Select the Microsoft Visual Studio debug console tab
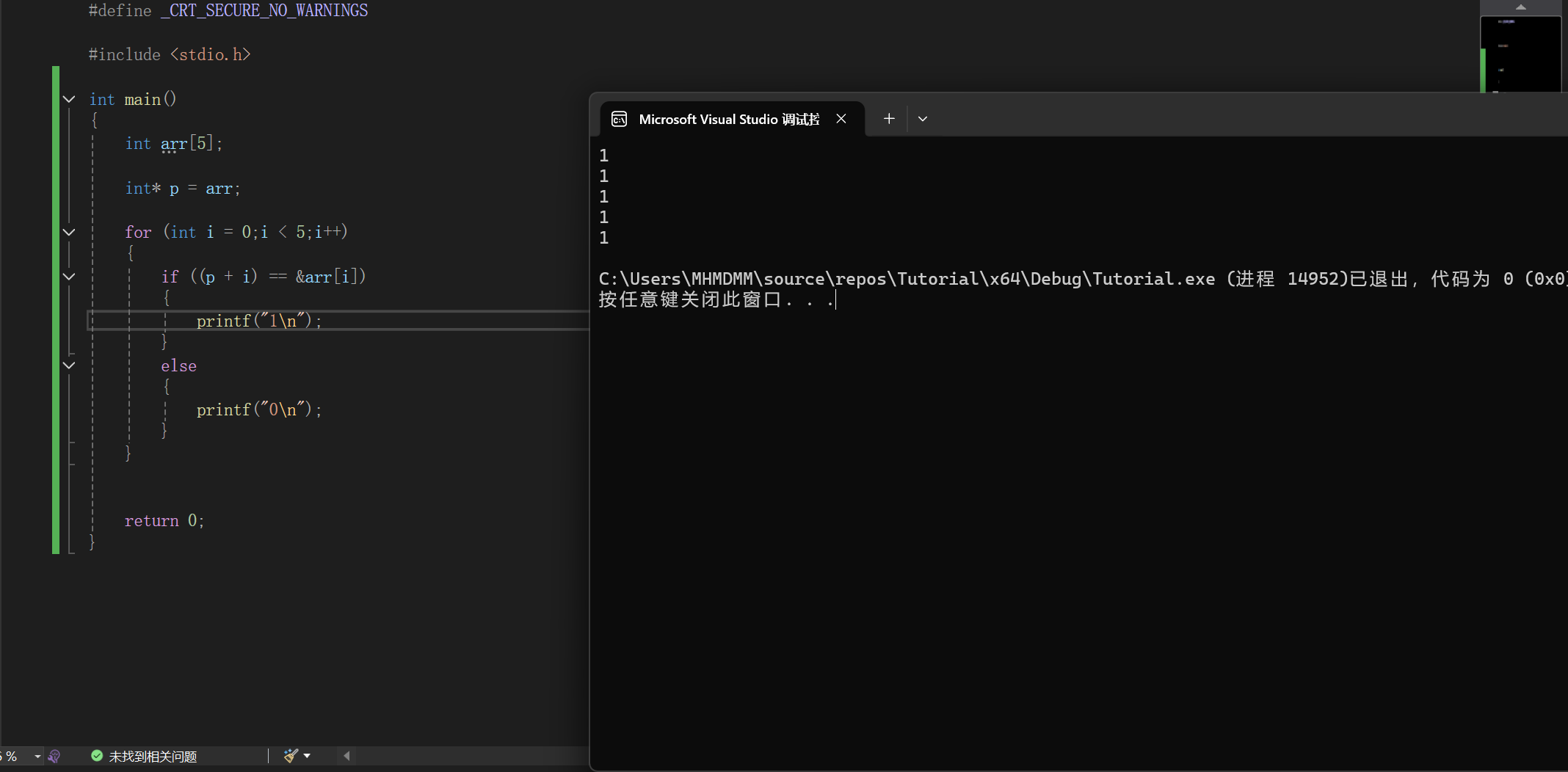This screenshot has height=772, width=1568. tap(732, 119)
